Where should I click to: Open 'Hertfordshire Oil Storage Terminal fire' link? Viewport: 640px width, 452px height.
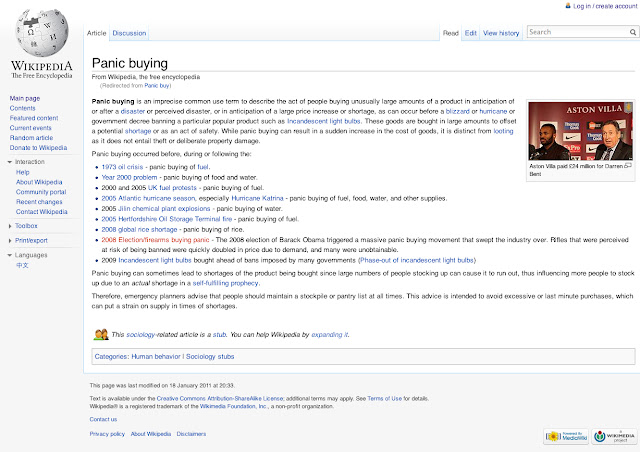coord(167,219)
